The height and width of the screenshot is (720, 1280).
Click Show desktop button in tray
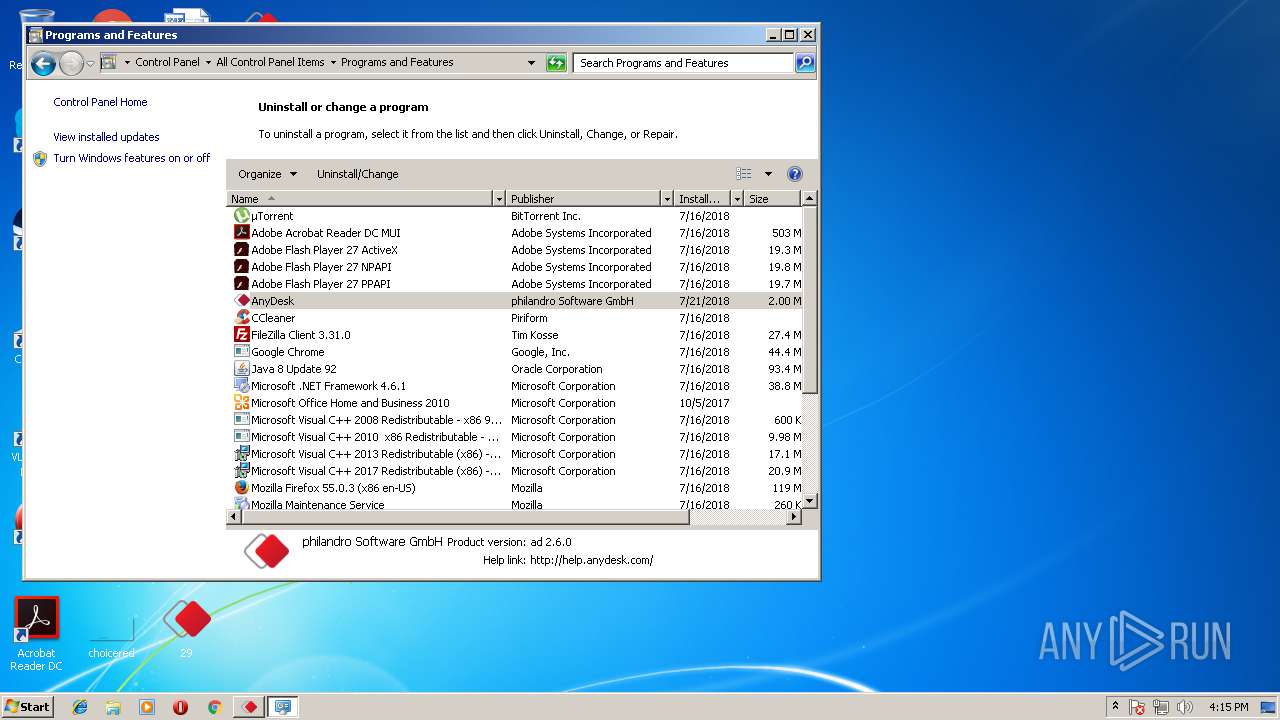[1269, 707]
